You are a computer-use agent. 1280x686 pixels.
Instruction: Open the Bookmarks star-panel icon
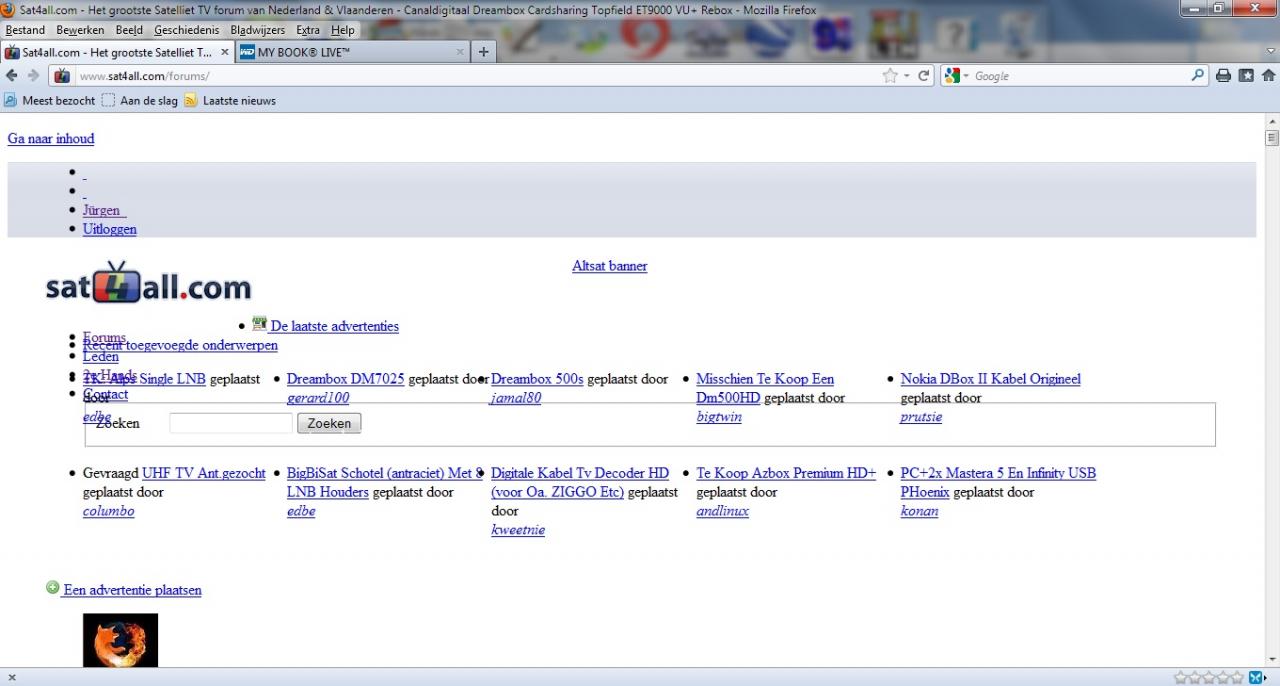(x=1246, y=76)
